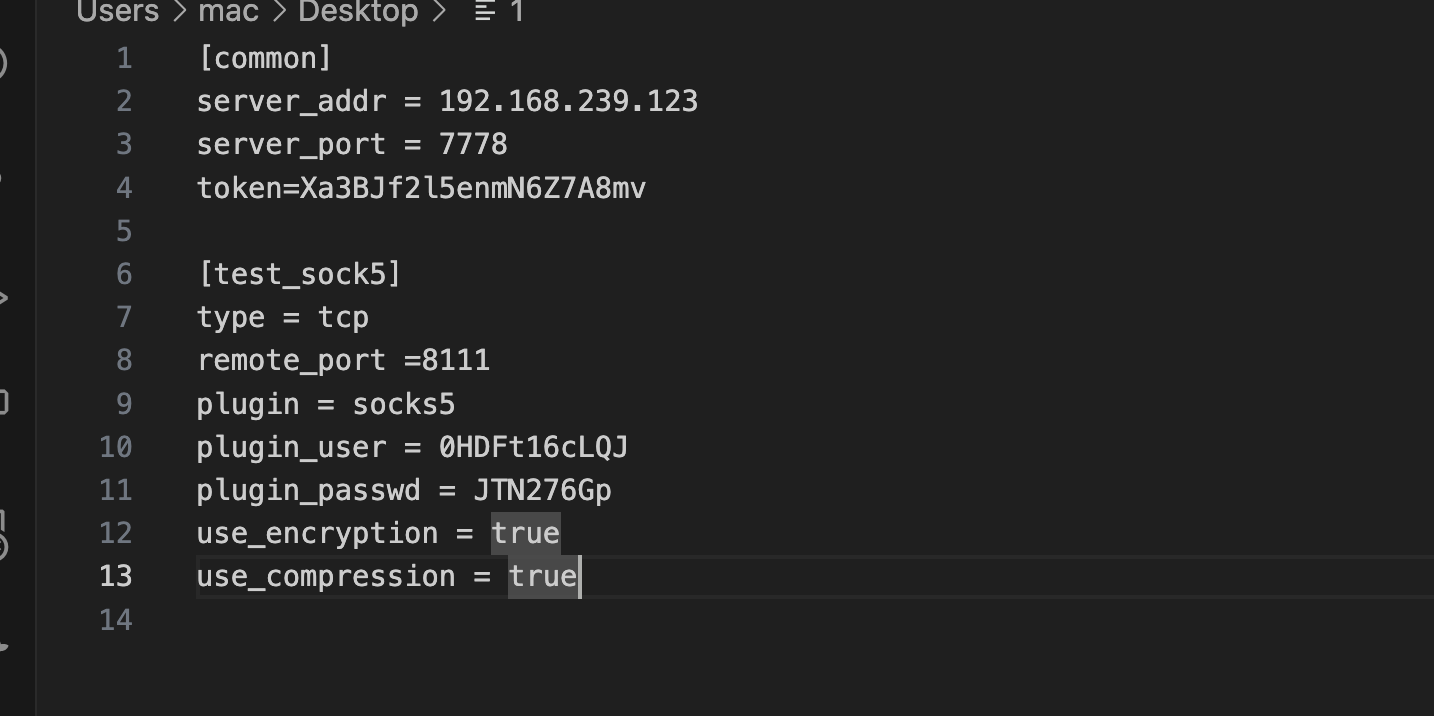Select line number 1 in gutter
Image resolution: width=1434 pixels, height=716 pixels.
(124, 58)
